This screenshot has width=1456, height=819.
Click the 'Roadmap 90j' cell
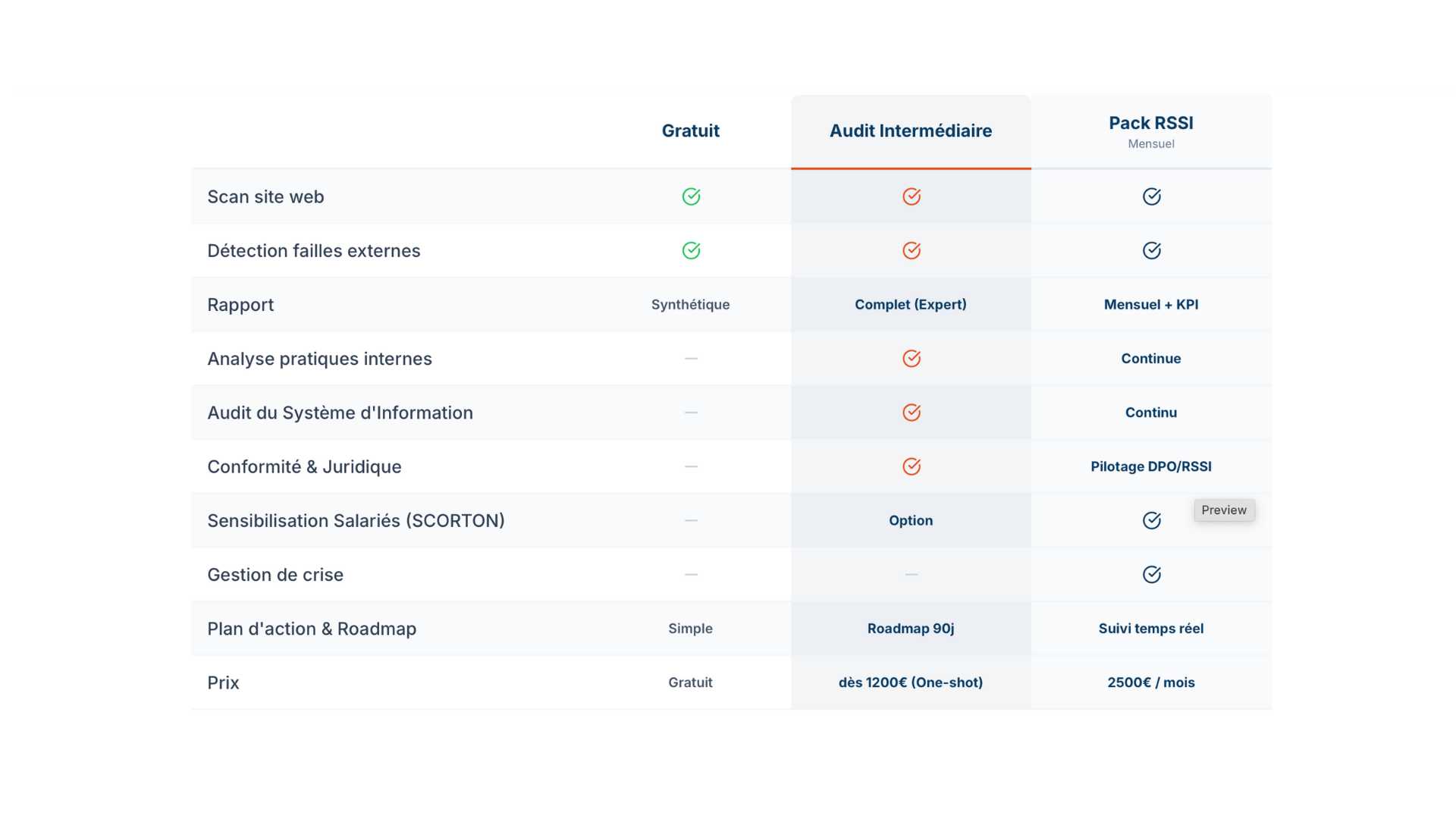click(910, 629)
